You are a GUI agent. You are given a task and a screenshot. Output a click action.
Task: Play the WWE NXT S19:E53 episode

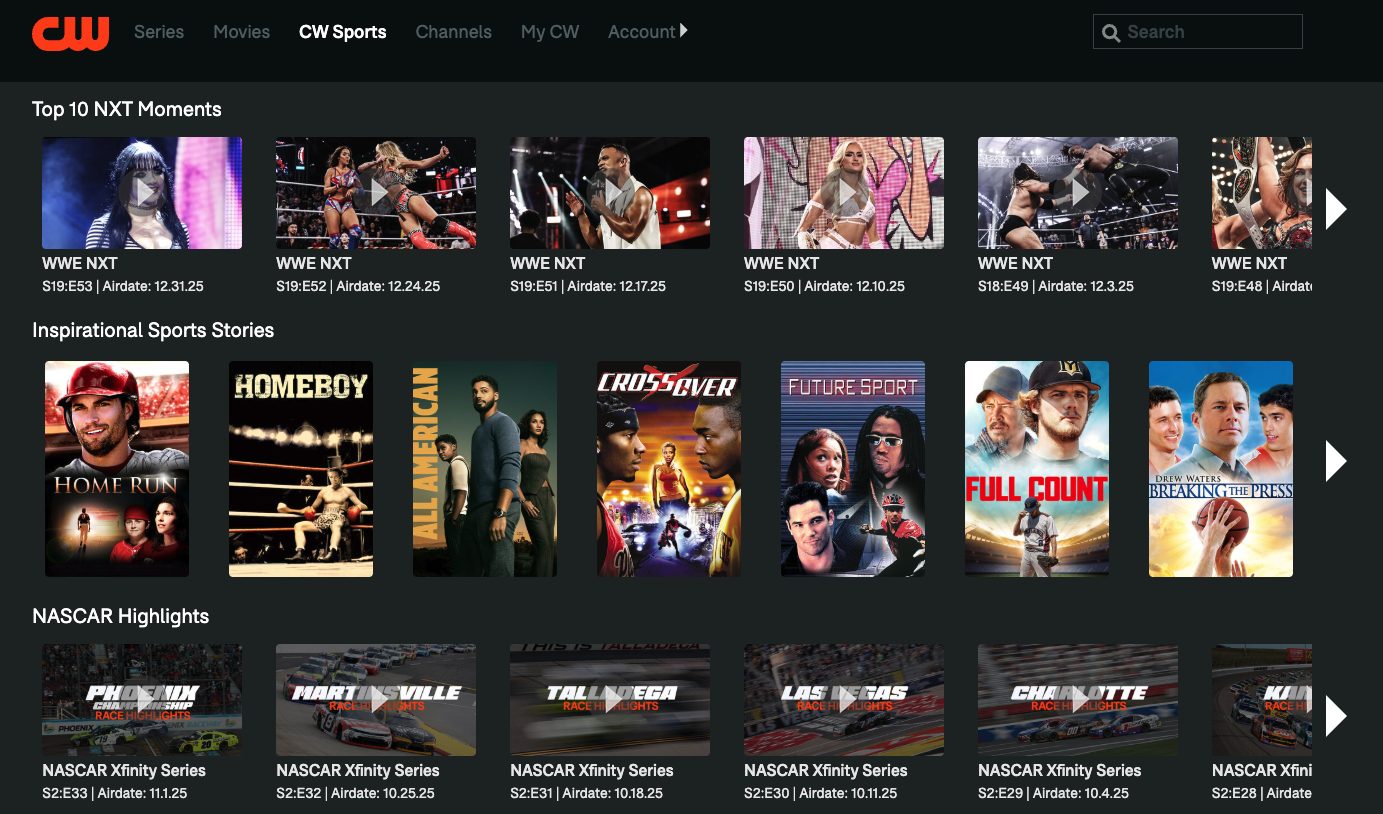pyautogui.click(x=141, y=192)
